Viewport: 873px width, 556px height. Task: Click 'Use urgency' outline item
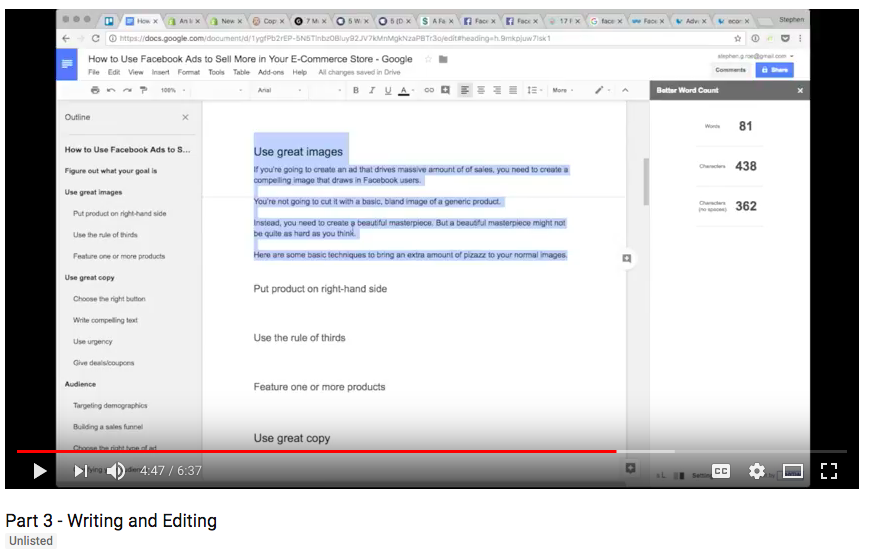coord(92,342)
